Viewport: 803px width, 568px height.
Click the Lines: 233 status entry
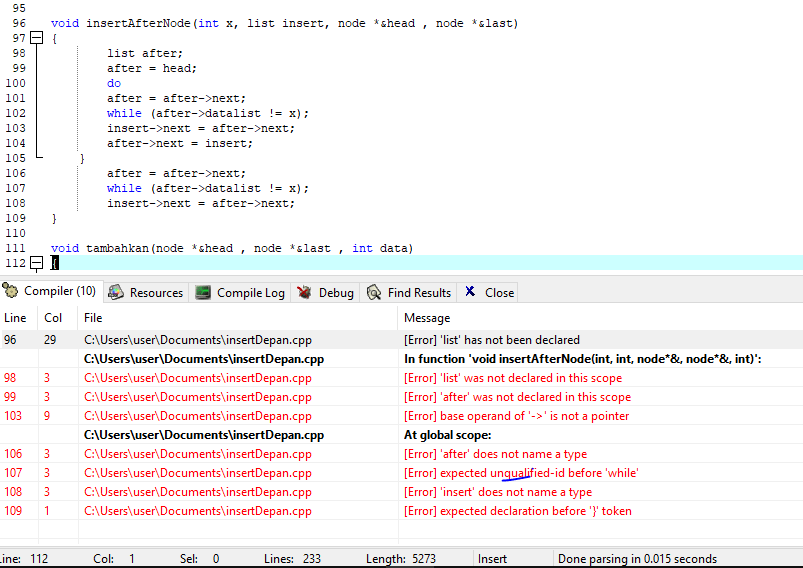[292, 559]
